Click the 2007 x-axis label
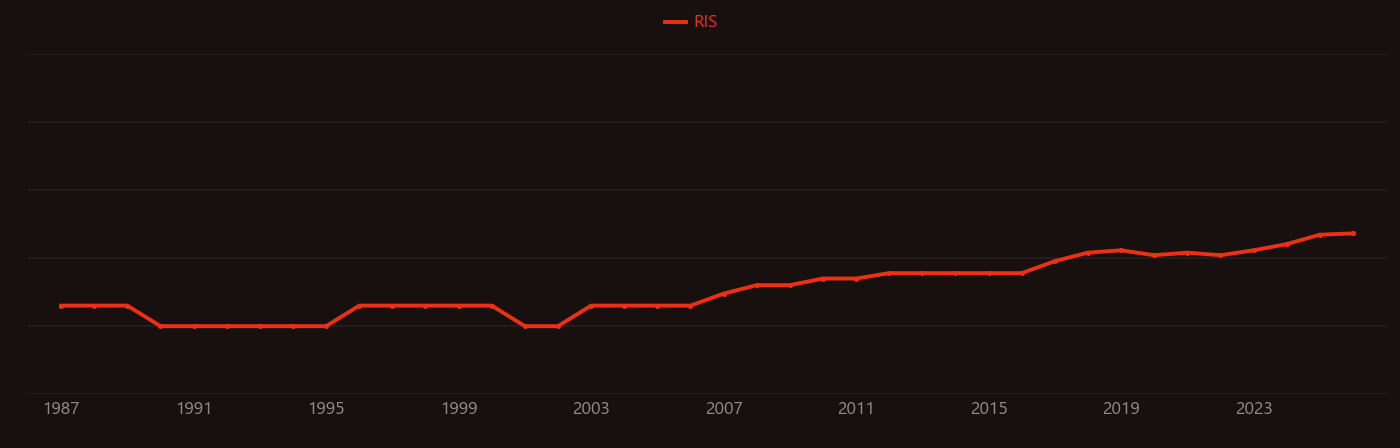The image size is (1400, 448). (724, 409)
